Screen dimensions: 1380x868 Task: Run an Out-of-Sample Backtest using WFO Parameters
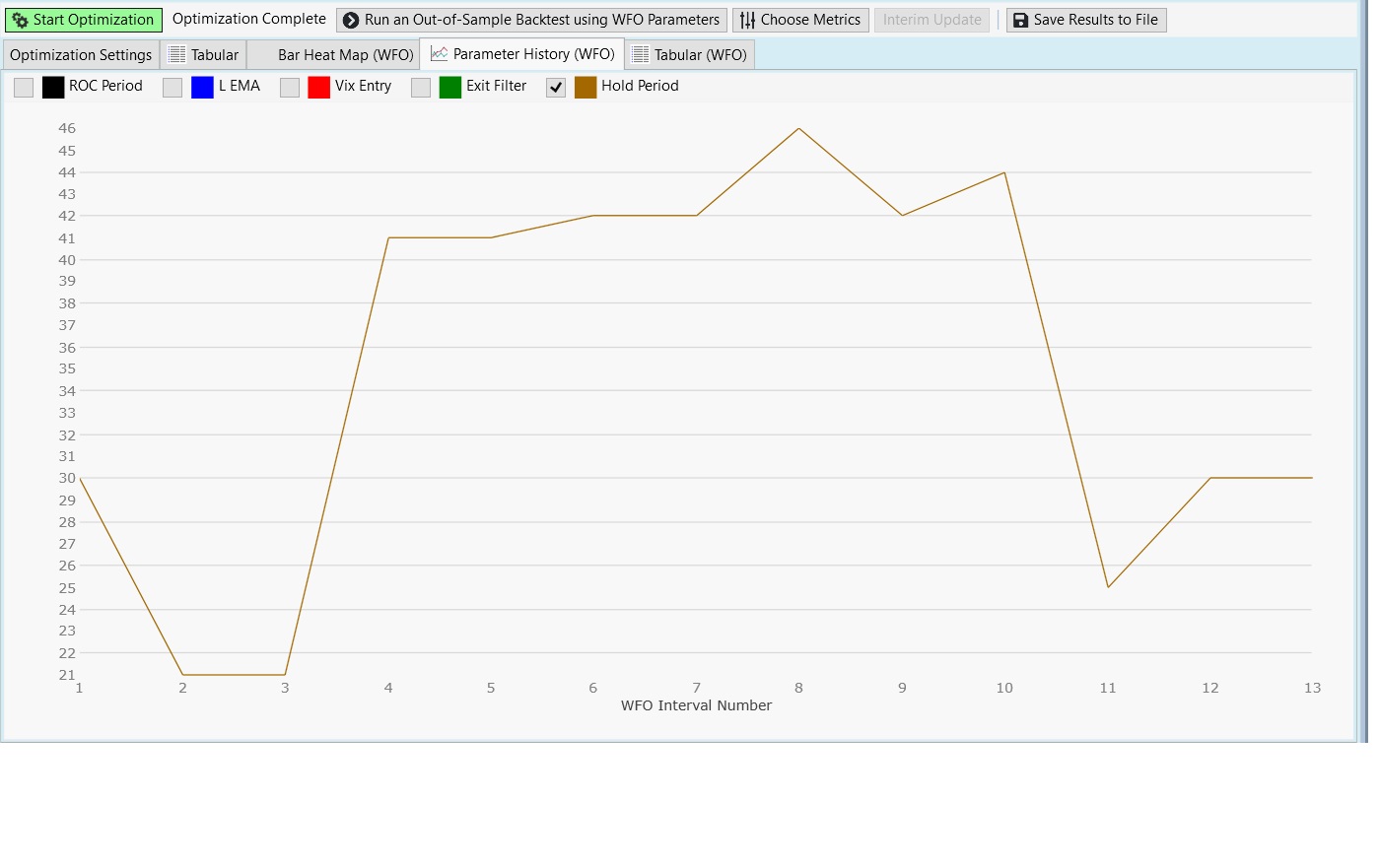tap(532, 20)
